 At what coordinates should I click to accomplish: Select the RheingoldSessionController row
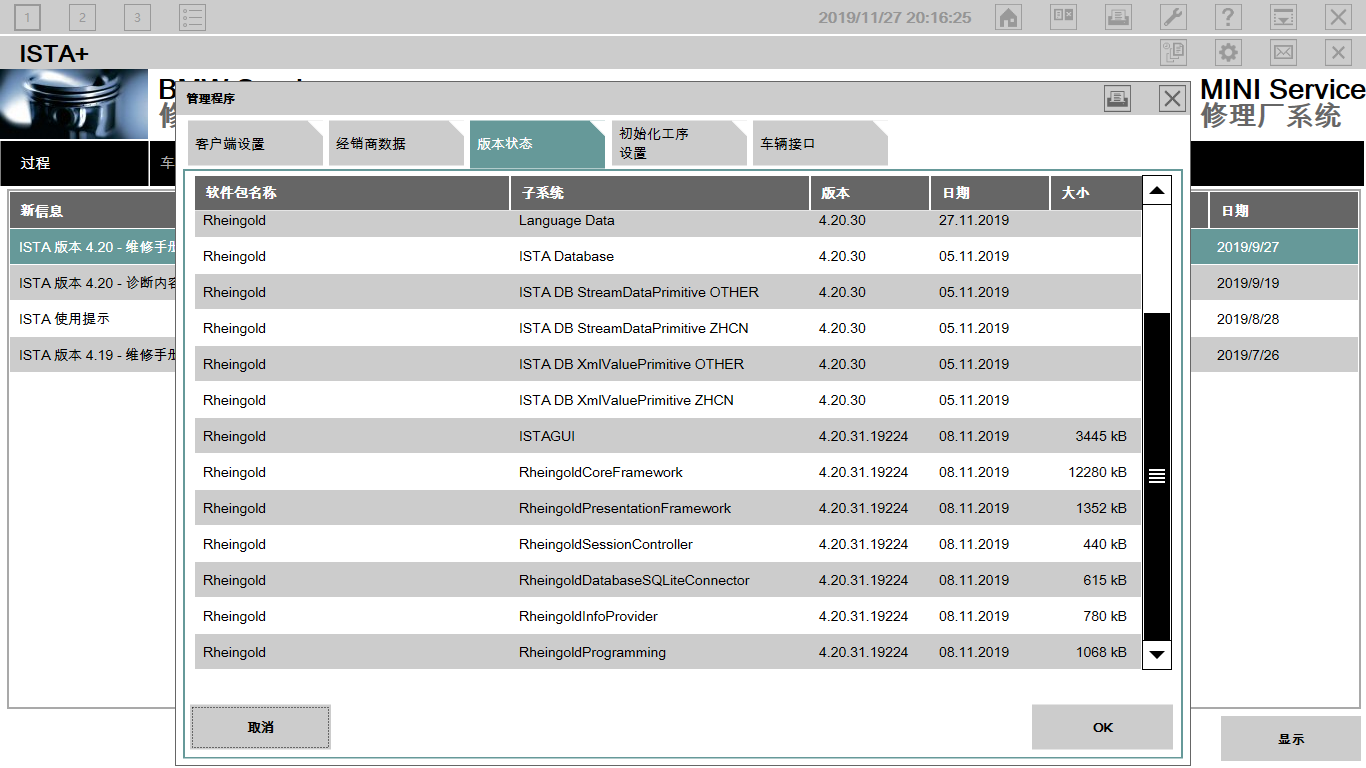point(668,544)
